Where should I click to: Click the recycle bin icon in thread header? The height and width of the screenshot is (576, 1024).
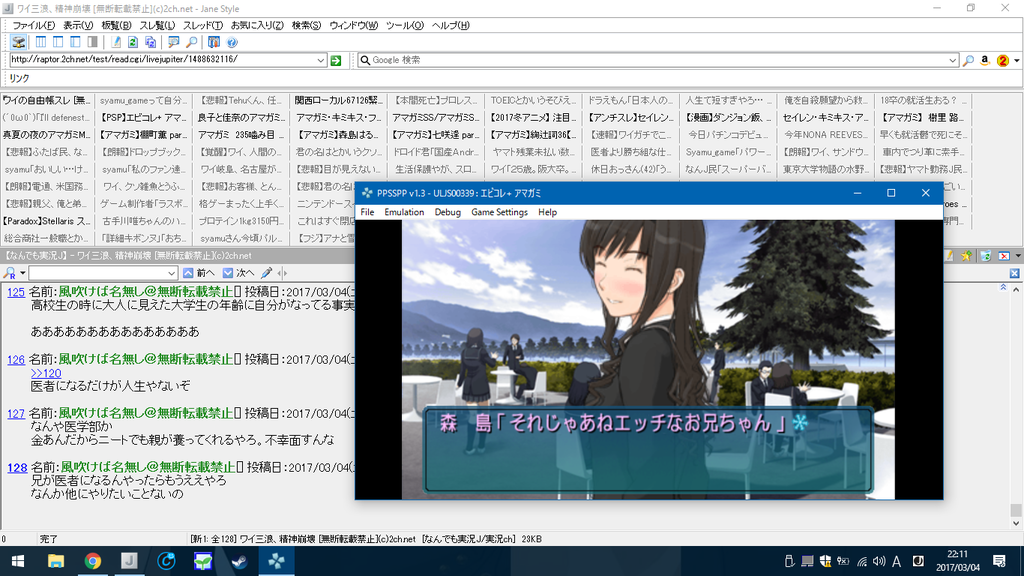pyautogui.click(x=985, y=256)
